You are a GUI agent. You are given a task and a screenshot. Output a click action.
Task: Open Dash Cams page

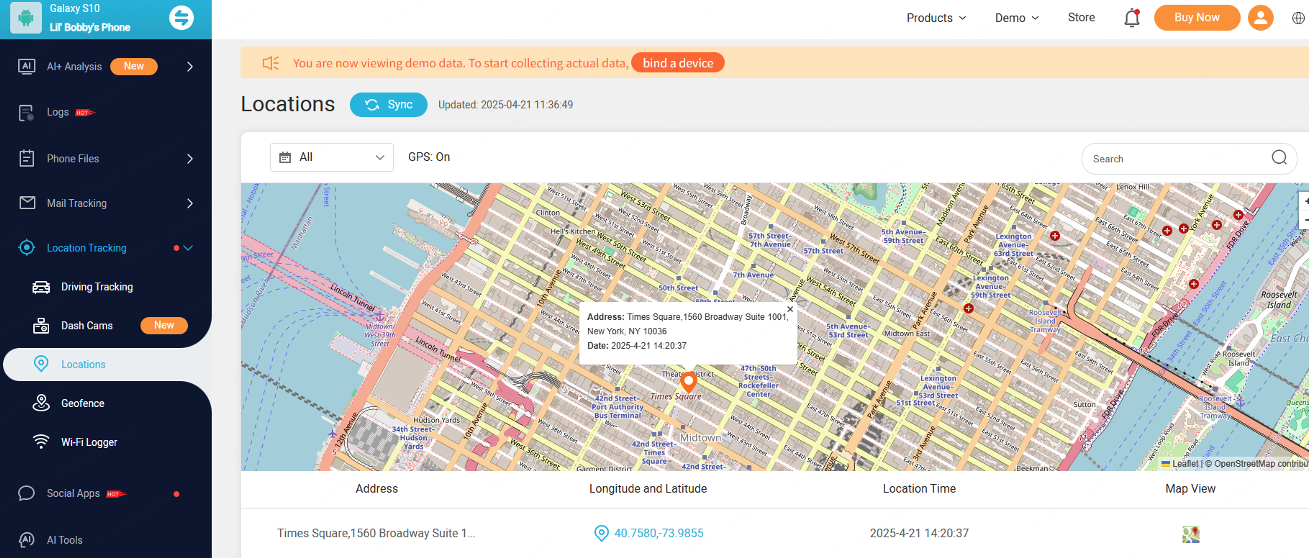click(87, 326)
